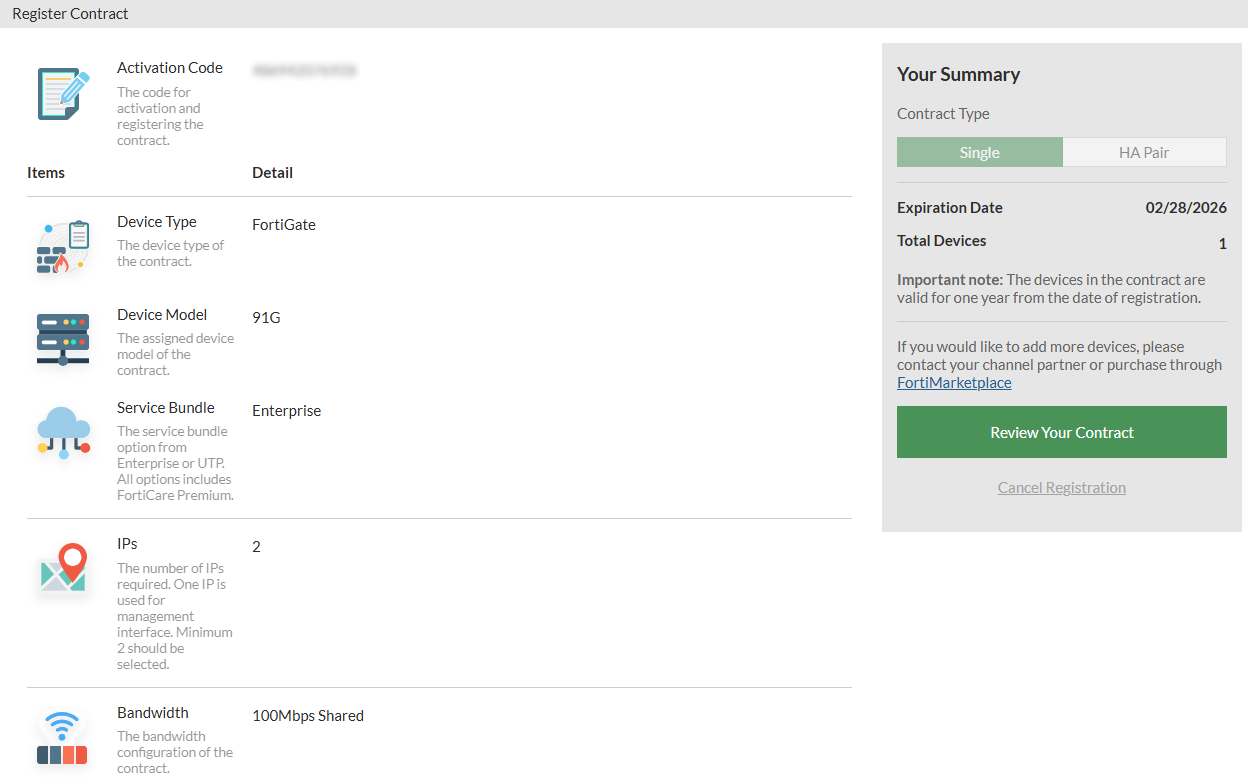This screenshot has width=1248, height=778.
Task: Click the expiration date 02/28/2026
Action: point(1185,208)
